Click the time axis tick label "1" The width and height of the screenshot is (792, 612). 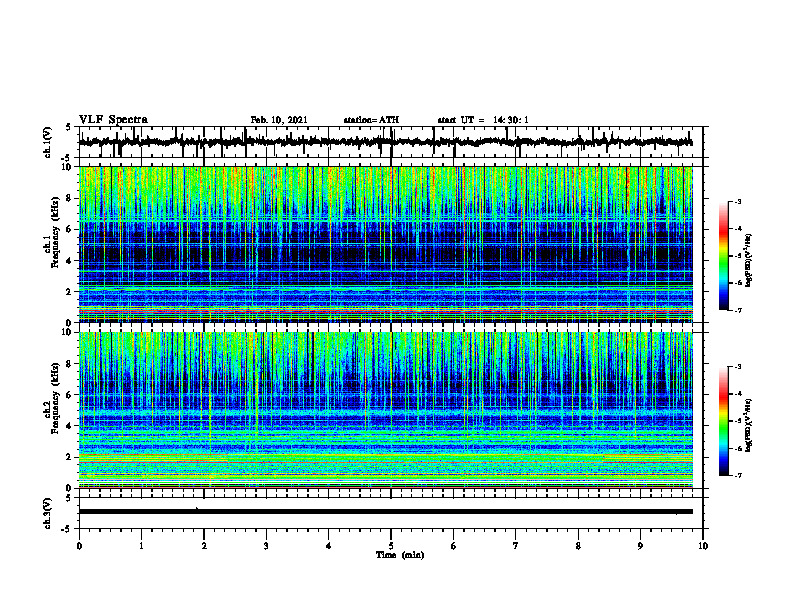point(141,546)
